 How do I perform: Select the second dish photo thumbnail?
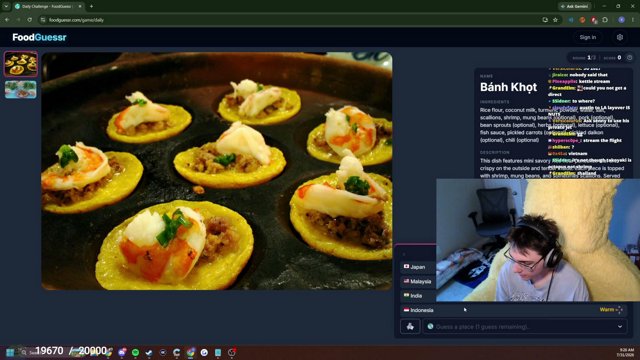20,89
